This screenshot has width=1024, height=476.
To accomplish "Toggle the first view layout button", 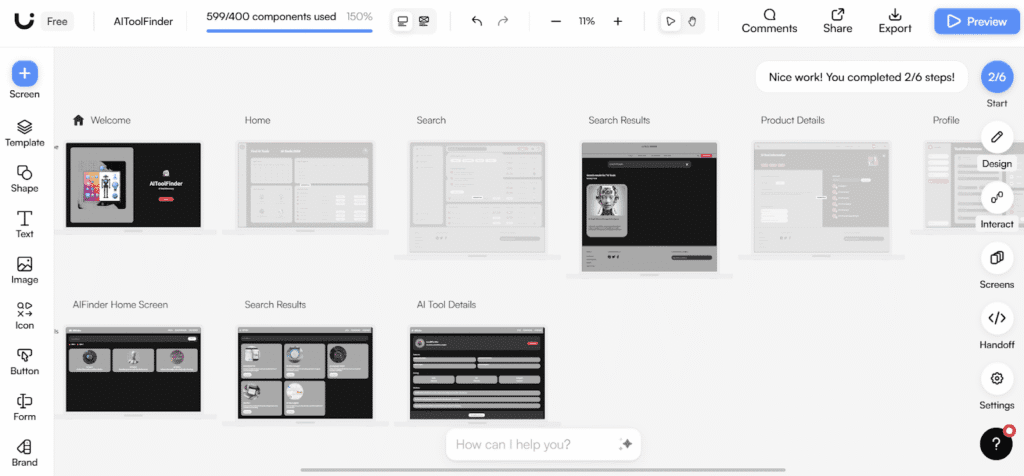I will click(403, 21).
